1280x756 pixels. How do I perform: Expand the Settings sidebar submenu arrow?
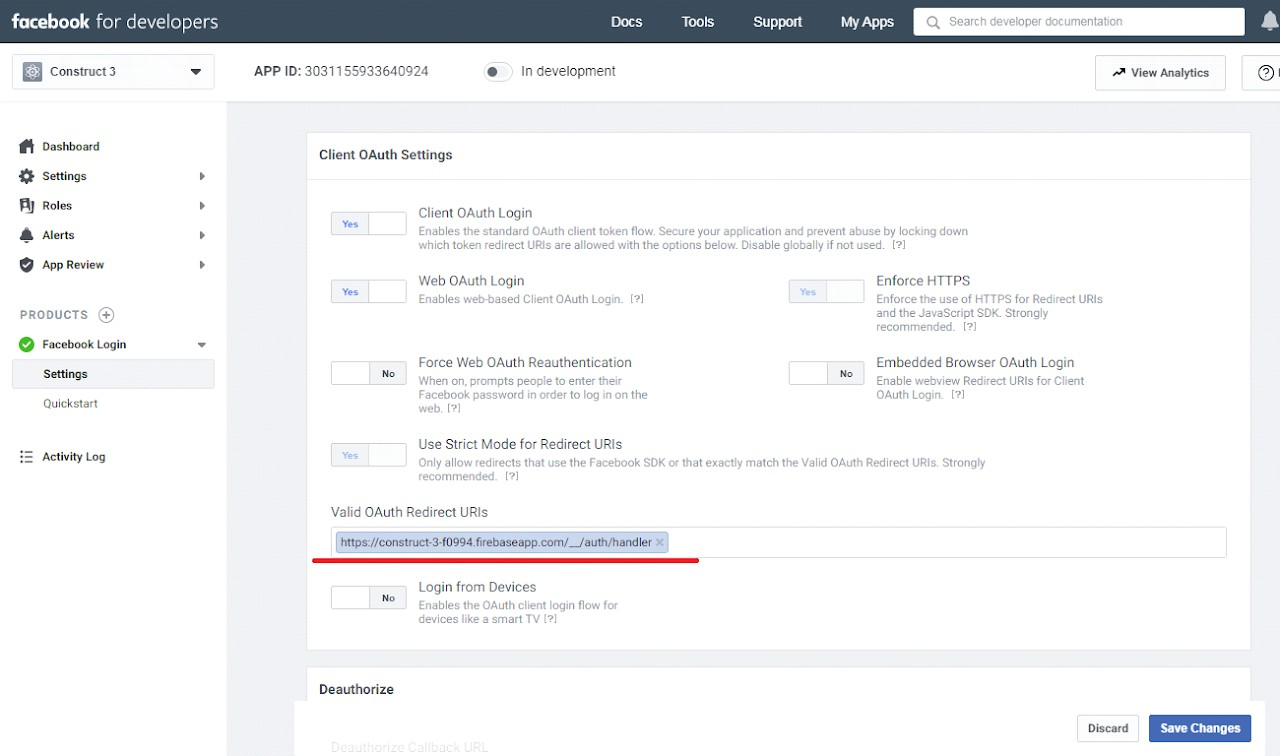pyautogui.click(x=202, y=177)
